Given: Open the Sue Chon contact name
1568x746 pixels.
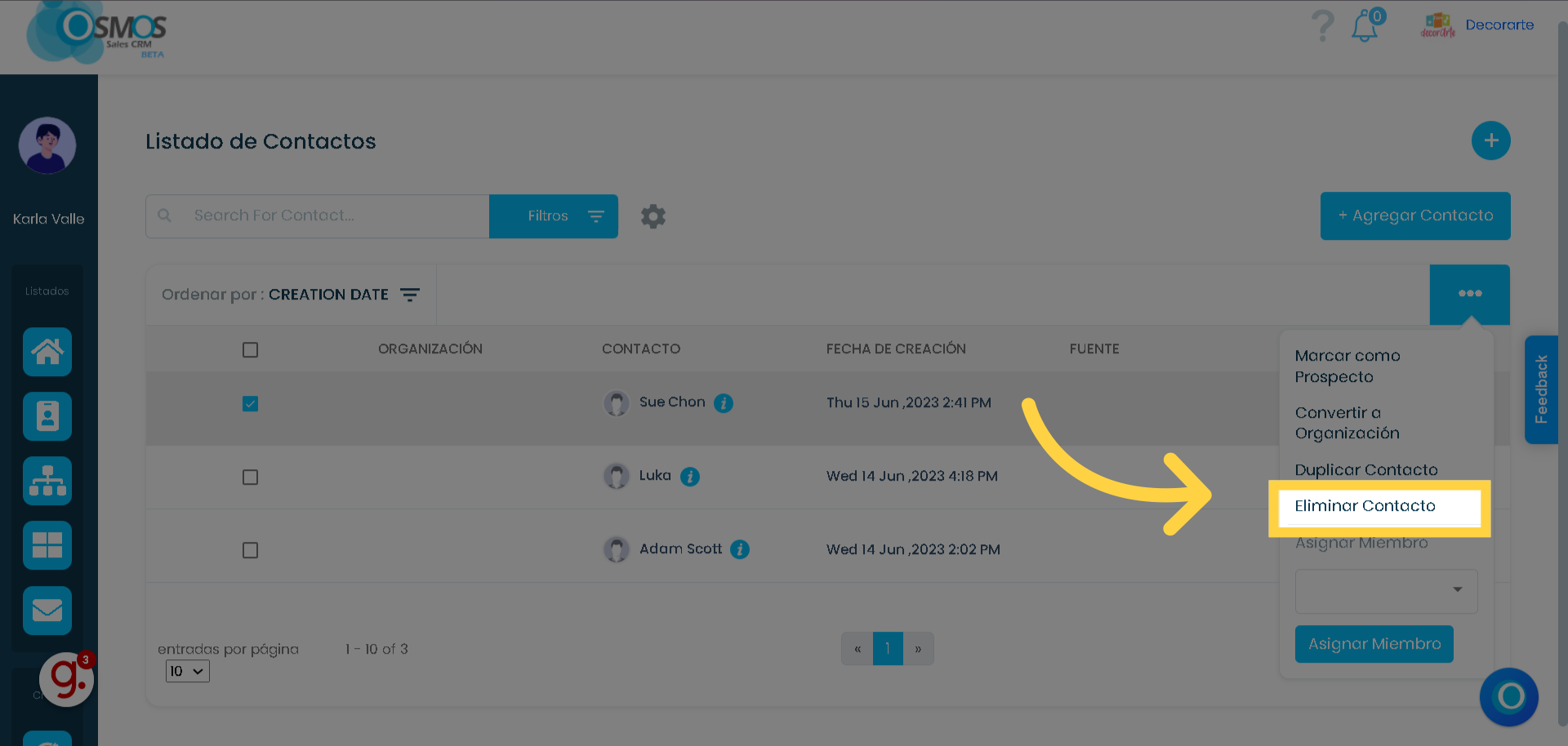Looking at the screenshot, I should 672,402.
